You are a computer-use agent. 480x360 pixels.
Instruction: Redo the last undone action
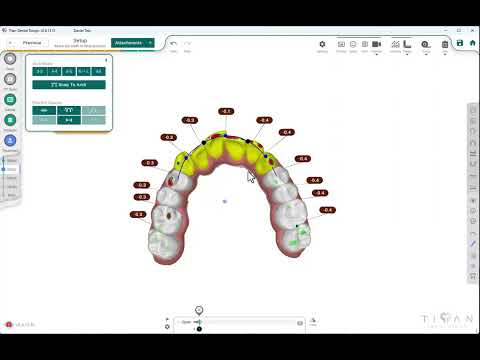187,44
